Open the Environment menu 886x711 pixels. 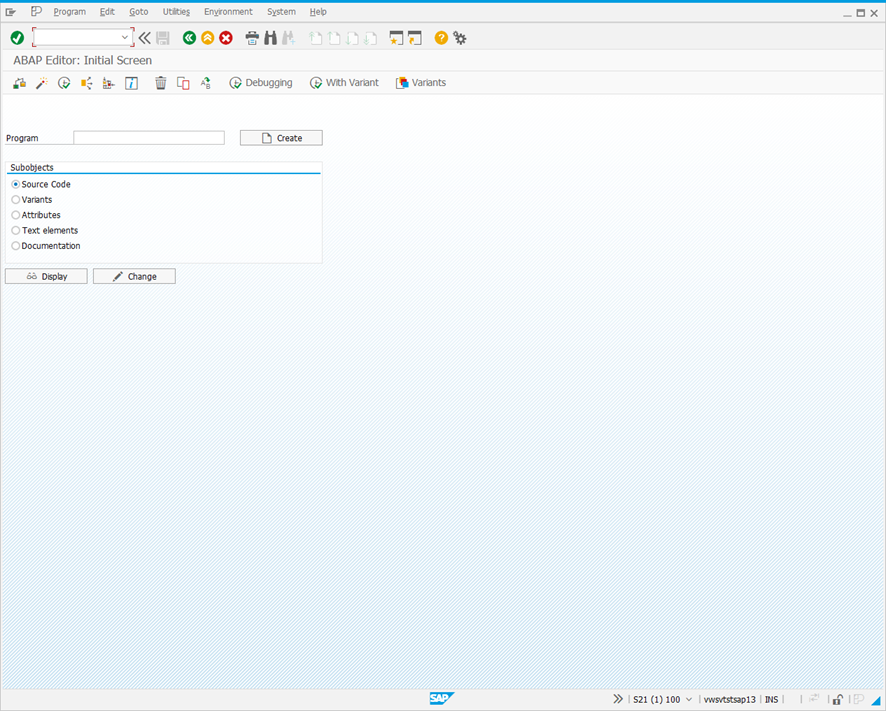(x=228, y=11)
